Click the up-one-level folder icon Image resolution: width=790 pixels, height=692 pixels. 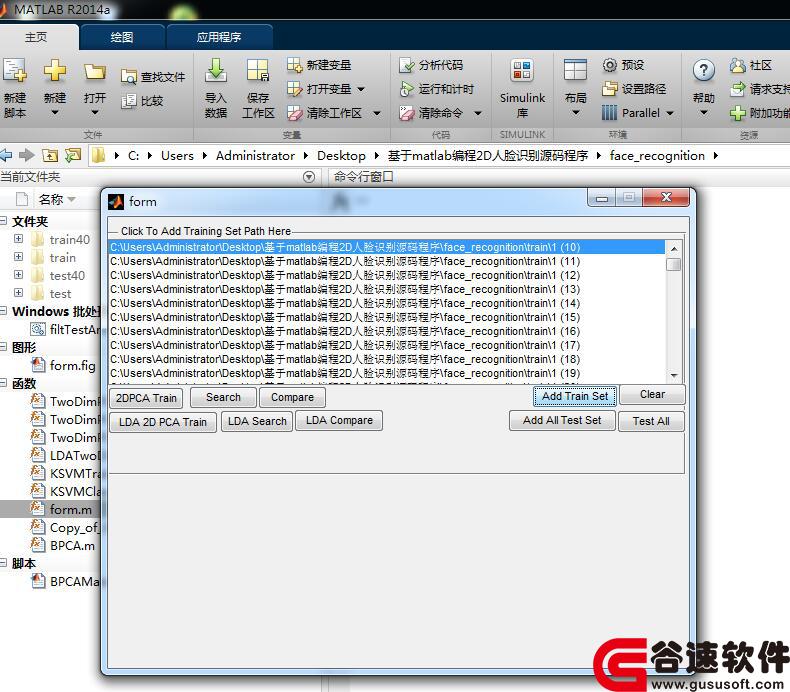(50, 155)
